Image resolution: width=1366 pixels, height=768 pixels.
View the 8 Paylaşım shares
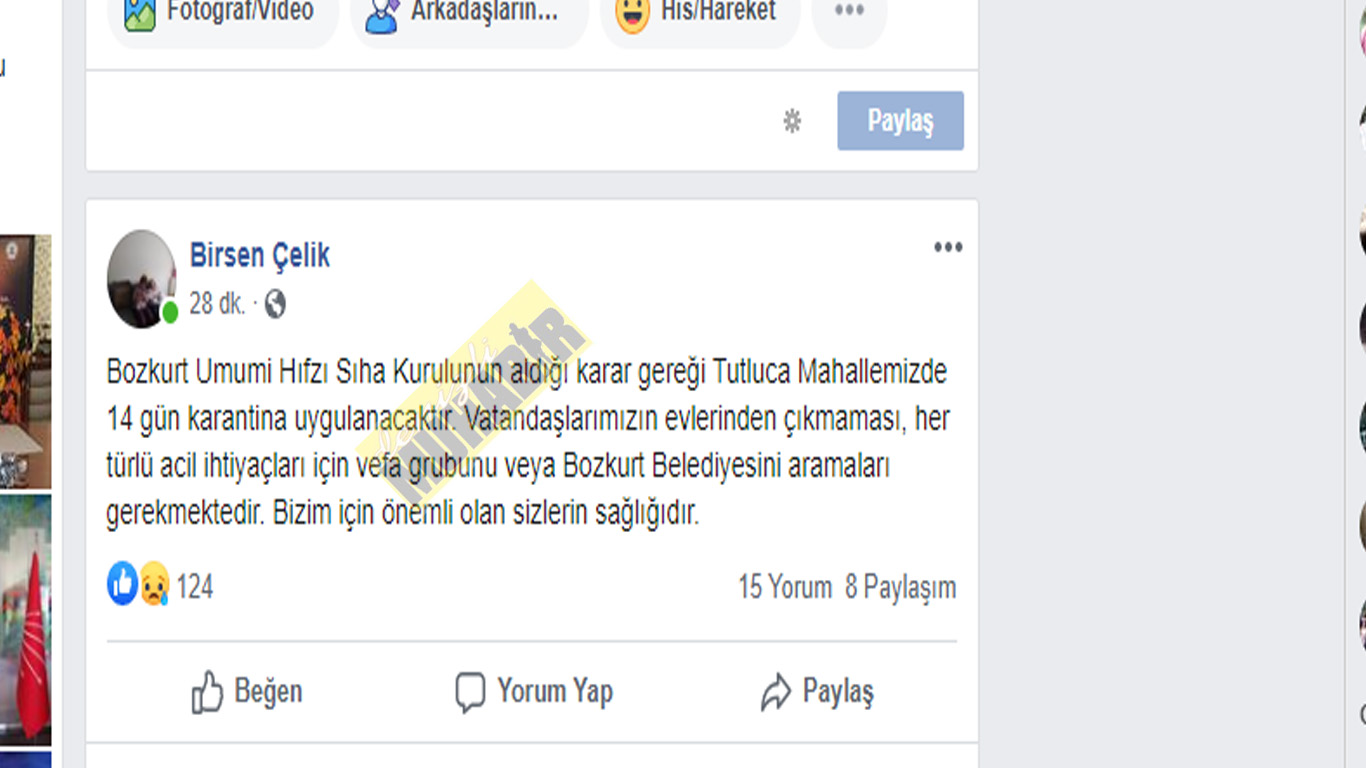(900, 587)
